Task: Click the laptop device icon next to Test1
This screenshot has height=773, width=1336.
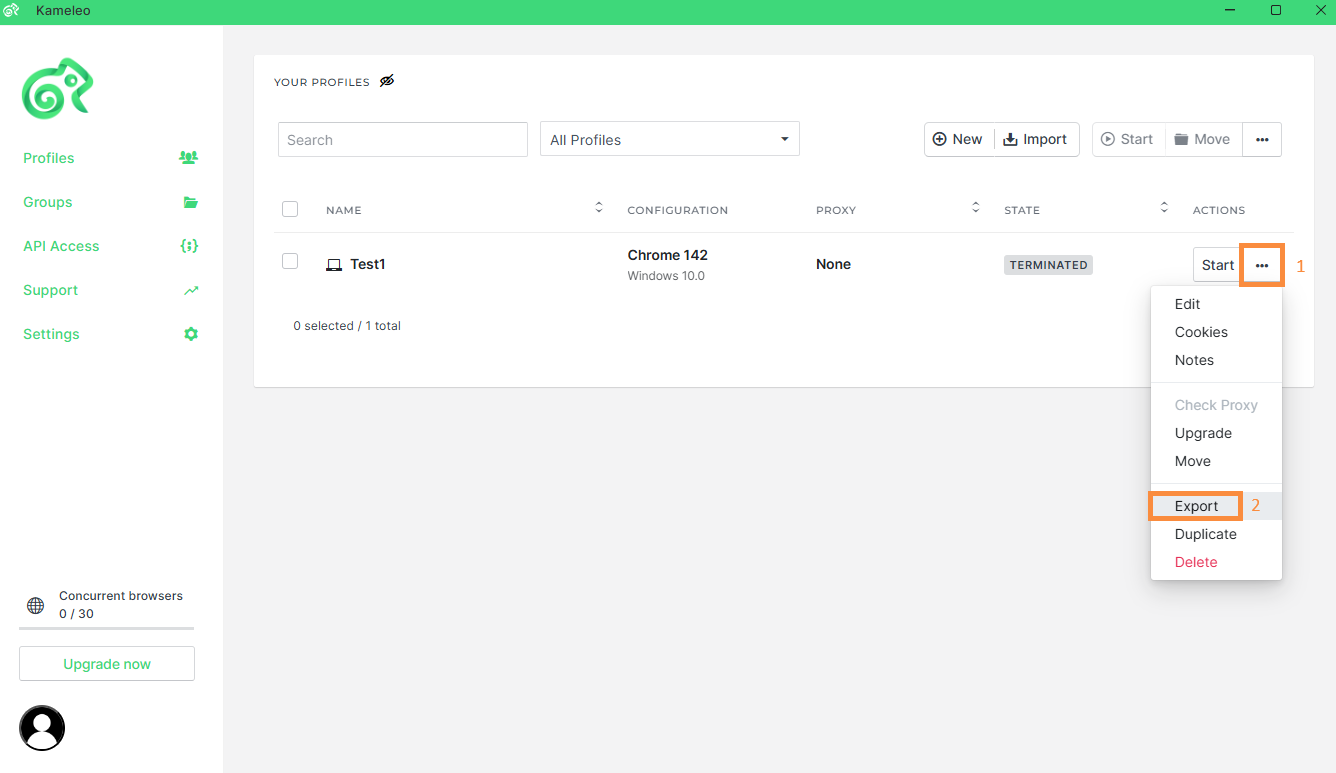Action: (x=334, y=265)
